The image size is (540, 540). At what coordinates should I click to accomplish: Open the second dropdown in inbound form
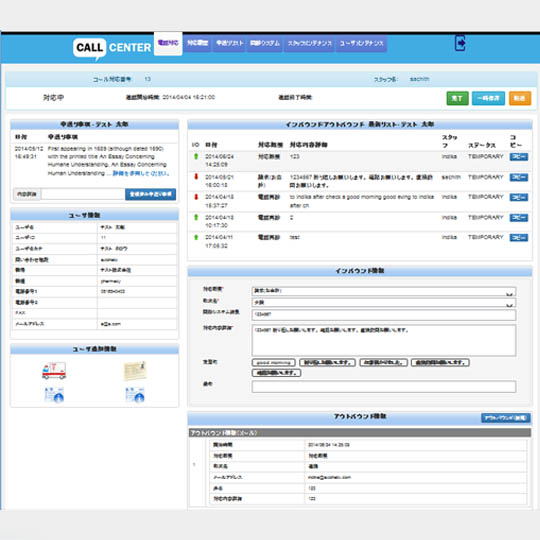point(384,303)
